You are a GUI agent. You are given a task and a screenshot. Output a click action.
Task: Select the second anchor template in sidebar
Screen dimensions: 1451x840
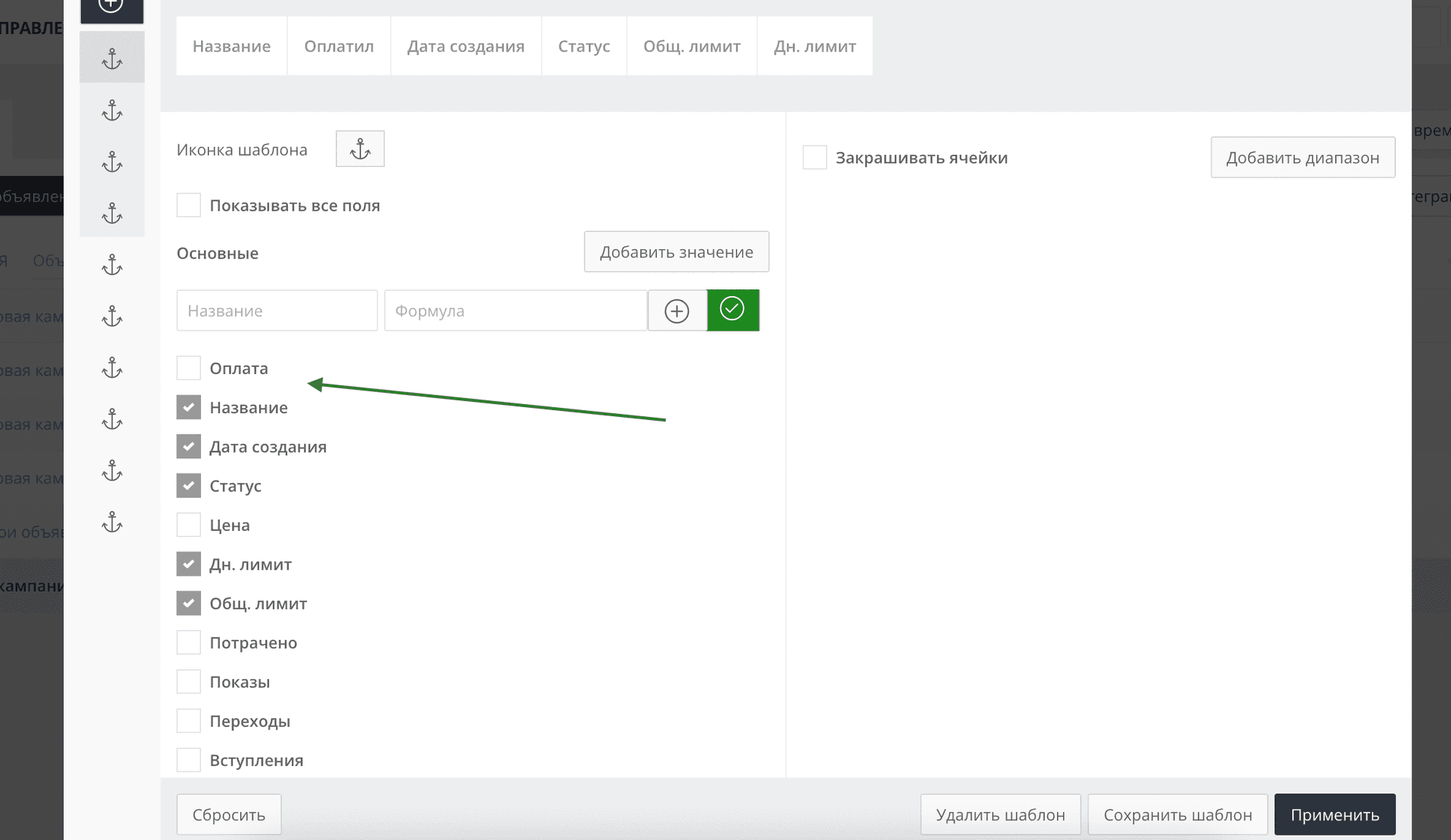click(x=112, y=111)
